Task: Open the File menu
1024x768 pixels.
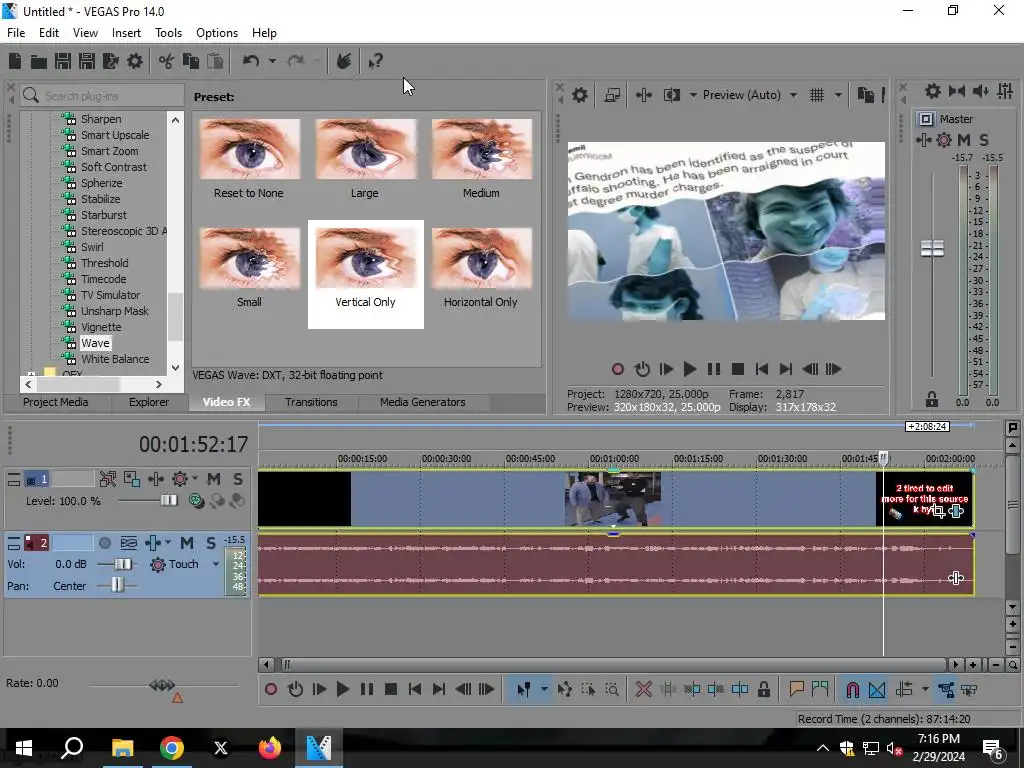Action: [x=16, y=33]
